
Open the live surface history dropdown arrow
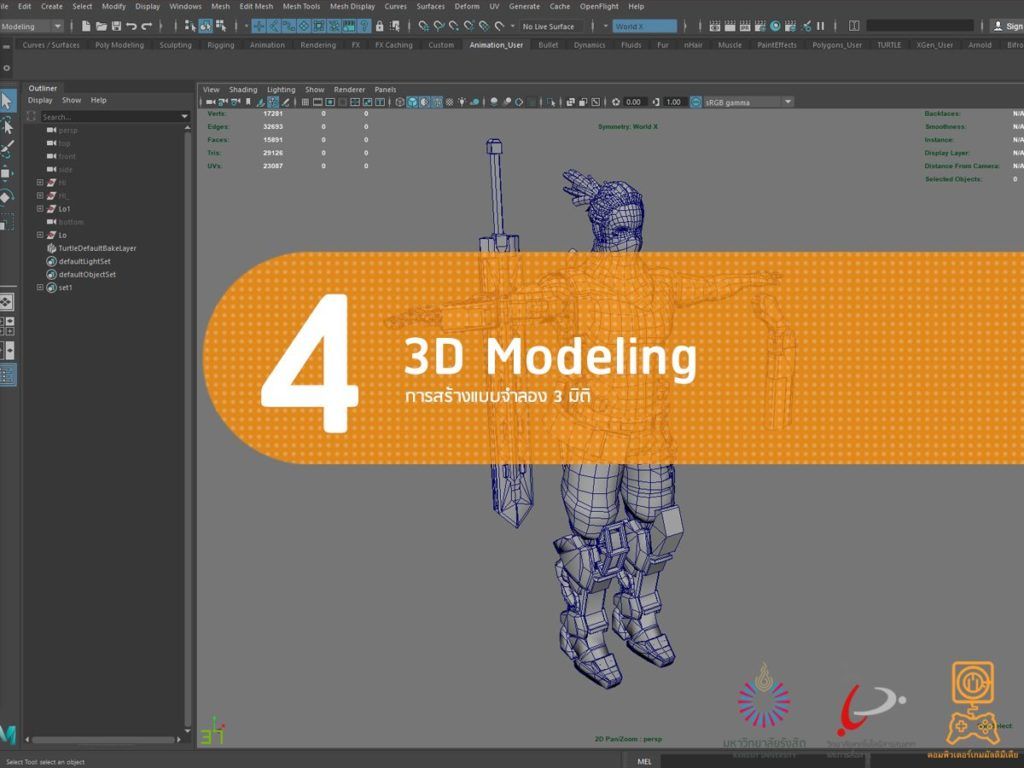coord(513,26)
